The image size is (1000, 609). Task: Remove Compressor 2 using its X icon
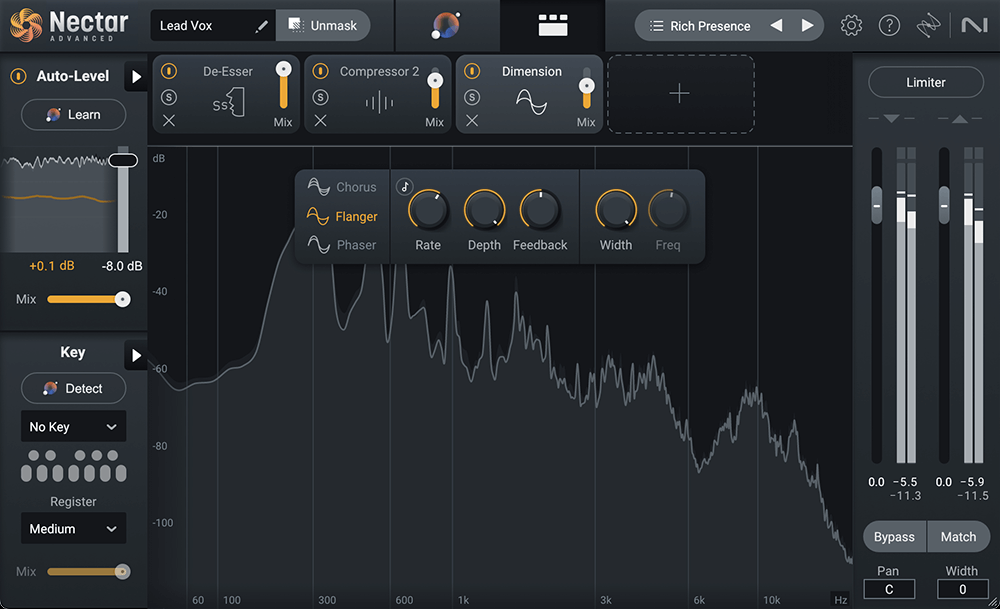319,121
